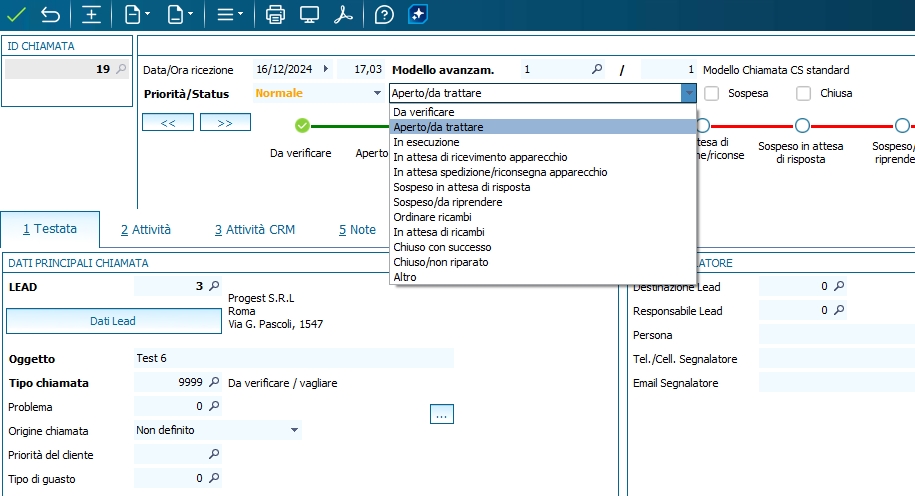915x496 pixels.
Task: Select 'Sospeso/da riprendere' option
Action: (543, 202)
